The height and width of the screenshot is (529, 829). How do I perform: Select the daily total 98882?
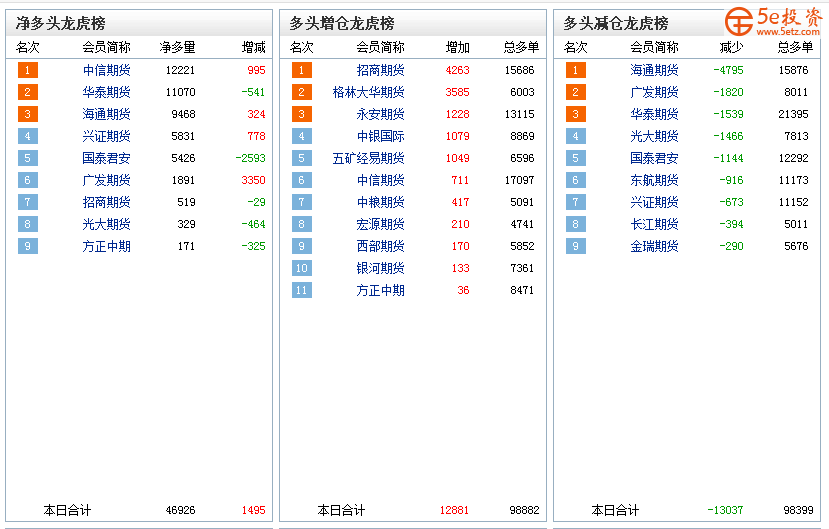(524, 511)
